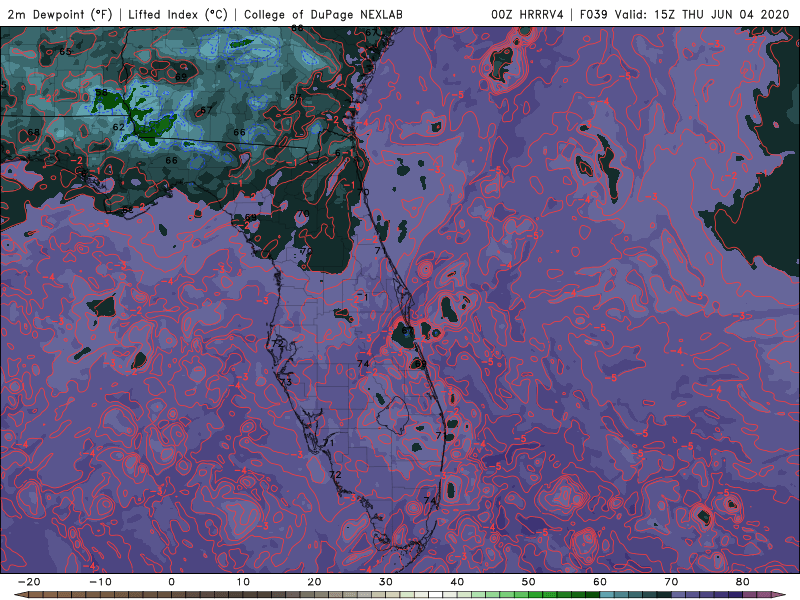Click the -20 label on the color scale

[29, 582]
